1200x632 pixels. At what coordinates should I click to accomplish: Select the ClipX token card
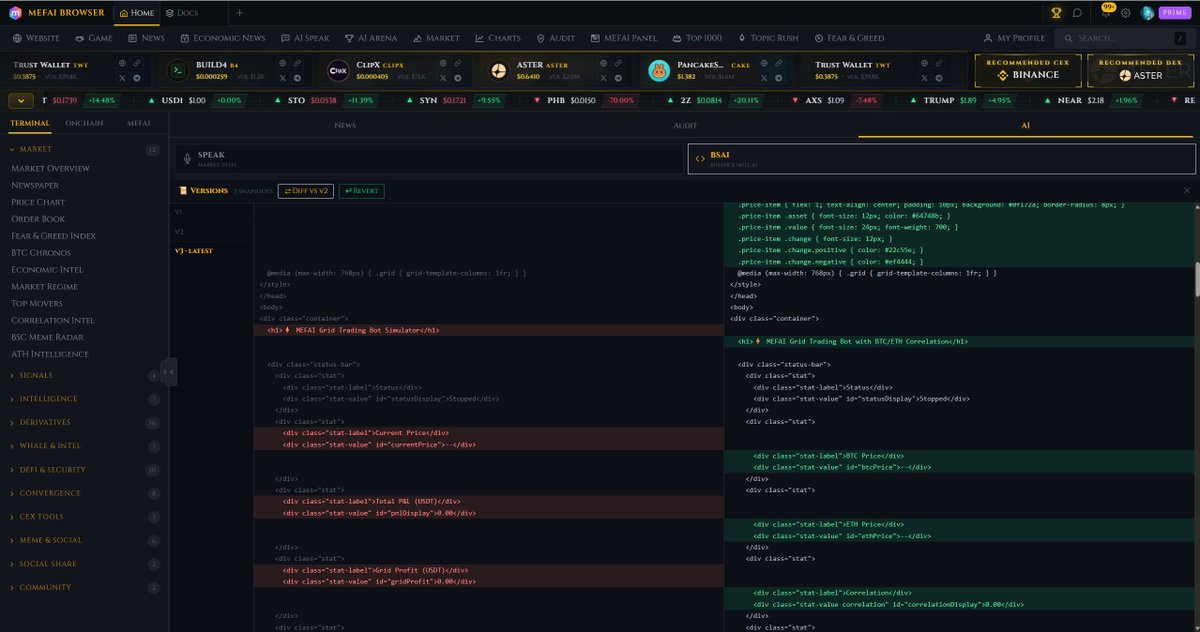tap(395, 70)
